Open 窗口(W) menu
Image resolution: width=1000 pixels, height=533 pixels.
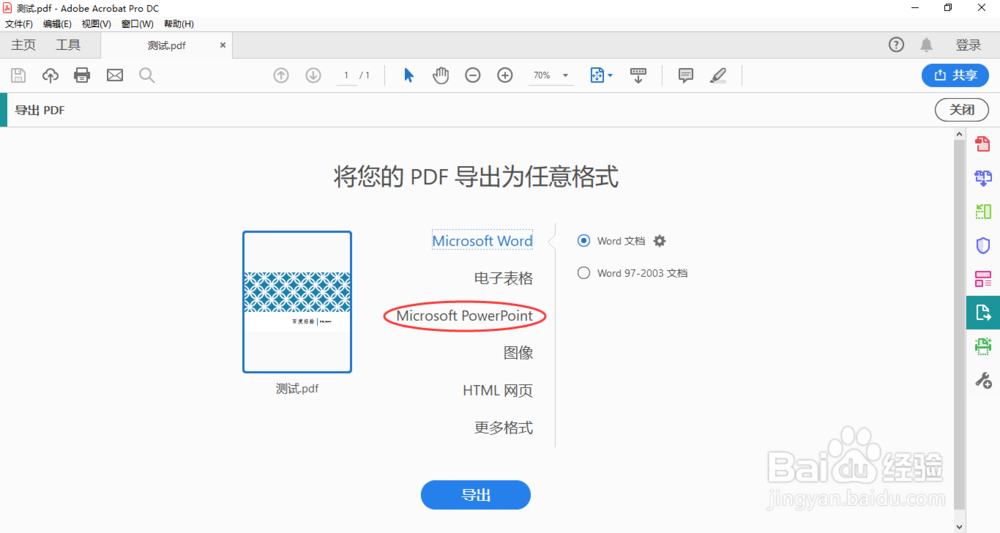click(x=137, y=24)
